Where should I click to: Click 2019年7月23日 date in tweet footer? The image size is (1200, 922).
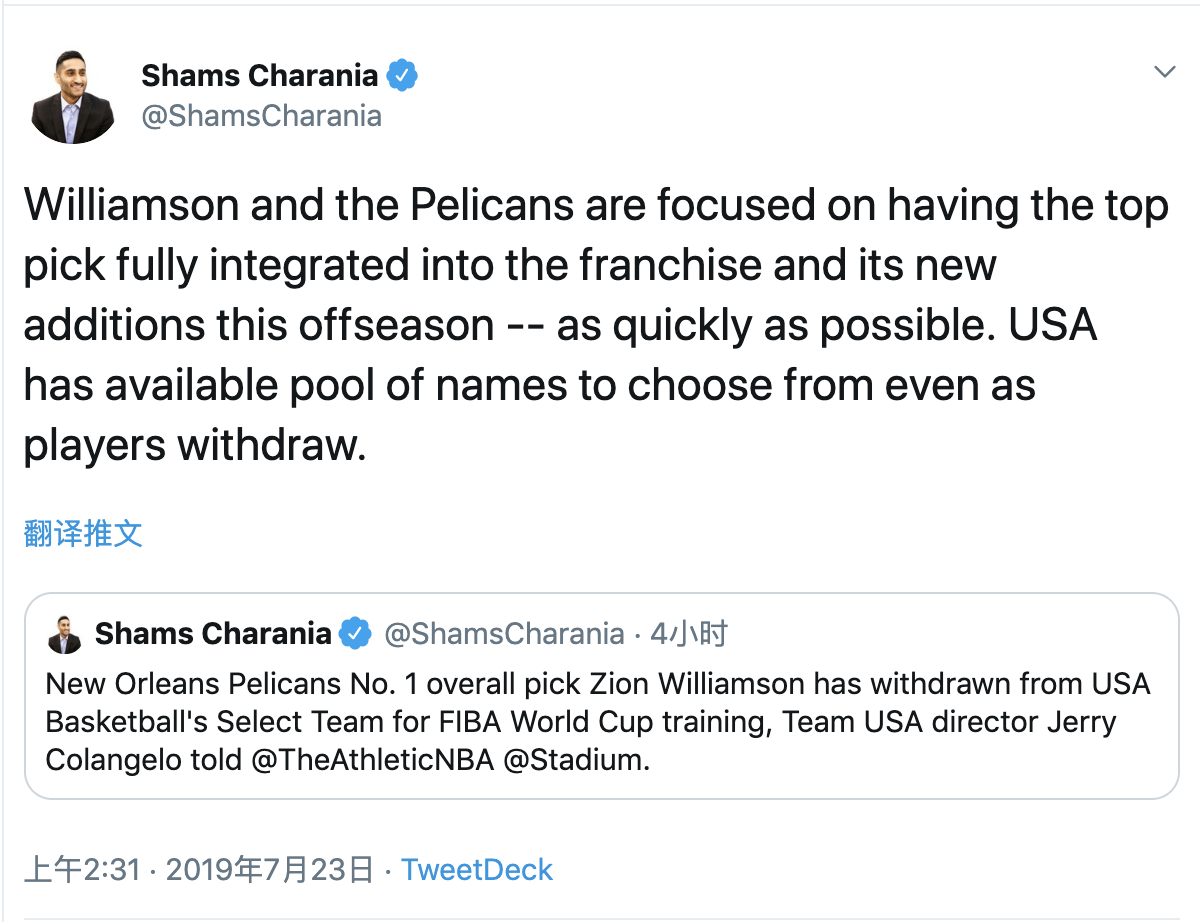tap(270, 870)
